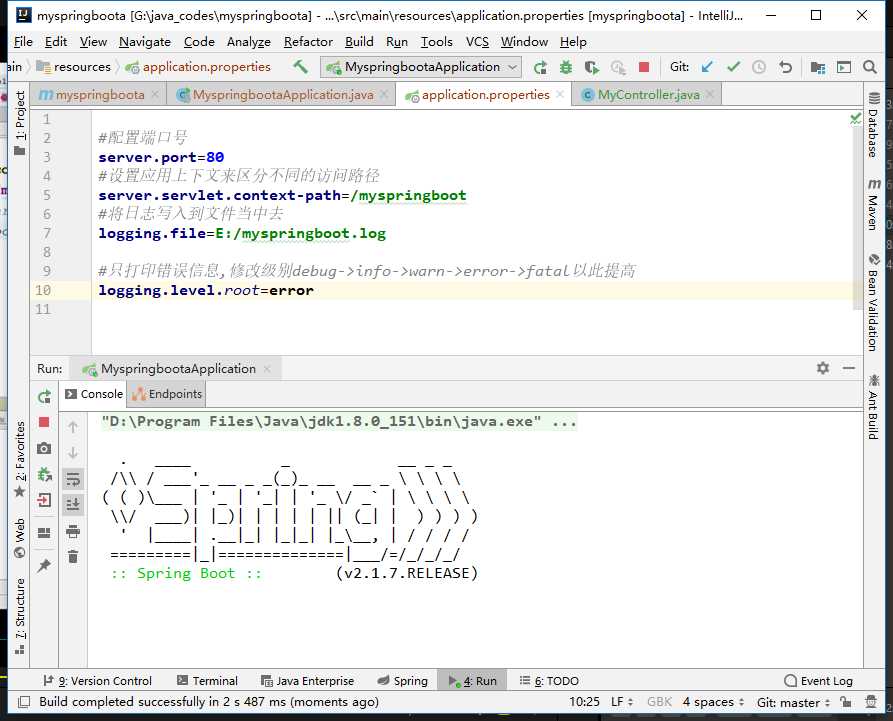Change line separator LF in status bar
Viewport: 893px width, 721px height.
pyautogui.click(x=622, y=702)
